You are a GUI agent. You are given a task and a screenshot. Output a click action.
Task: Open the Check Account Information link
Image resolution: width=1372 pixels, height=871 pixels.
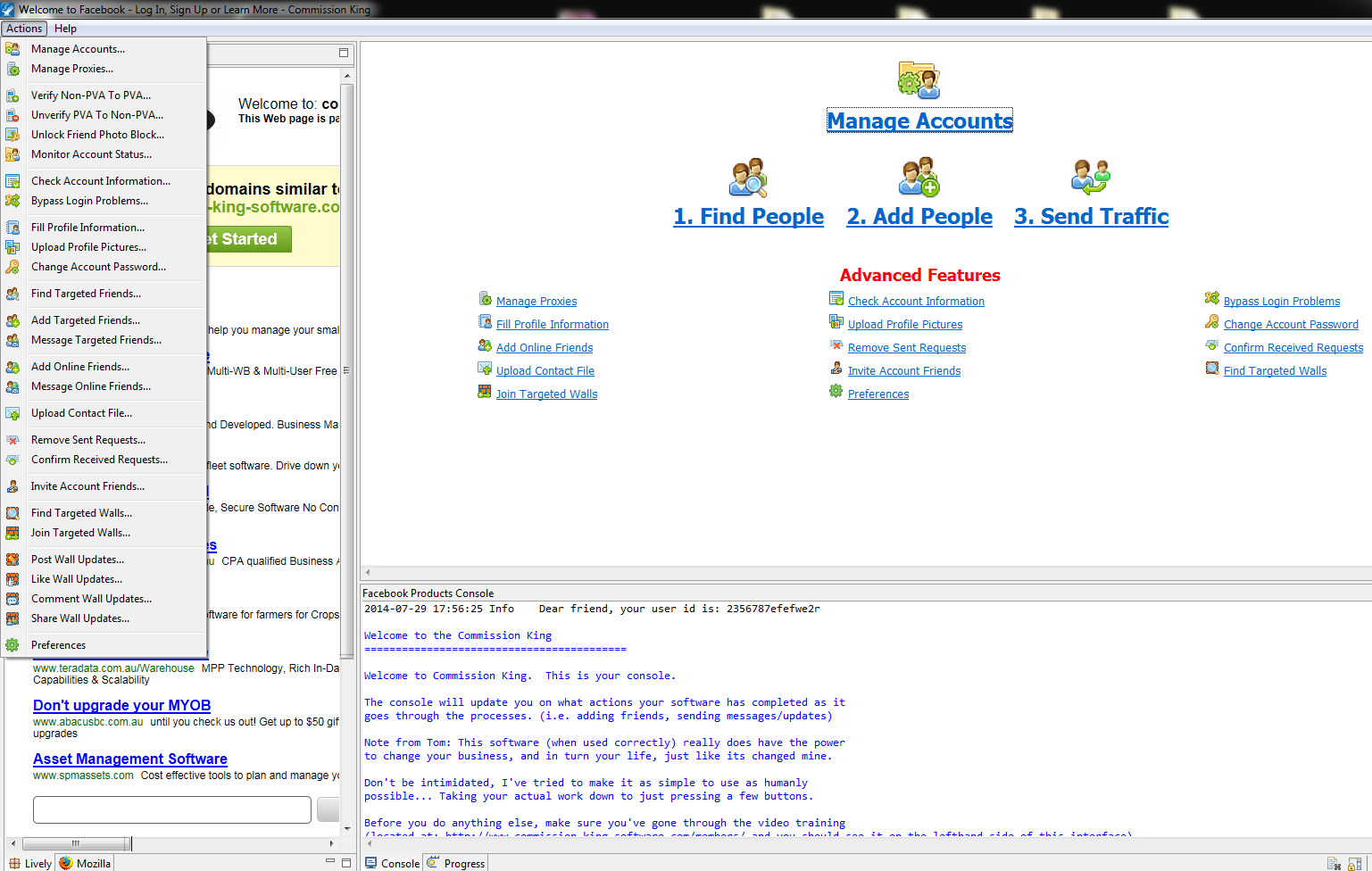click(x=916, y=302)
